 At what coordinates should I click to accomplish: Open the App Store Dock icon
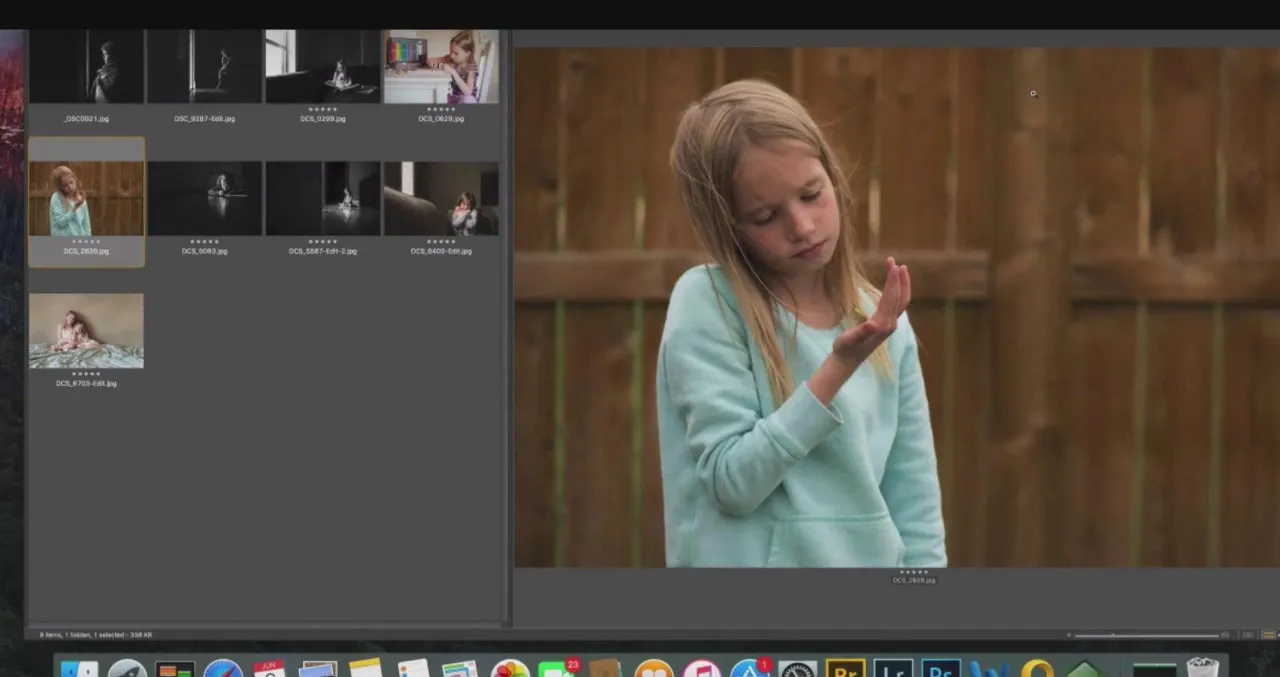click(749, 668)
